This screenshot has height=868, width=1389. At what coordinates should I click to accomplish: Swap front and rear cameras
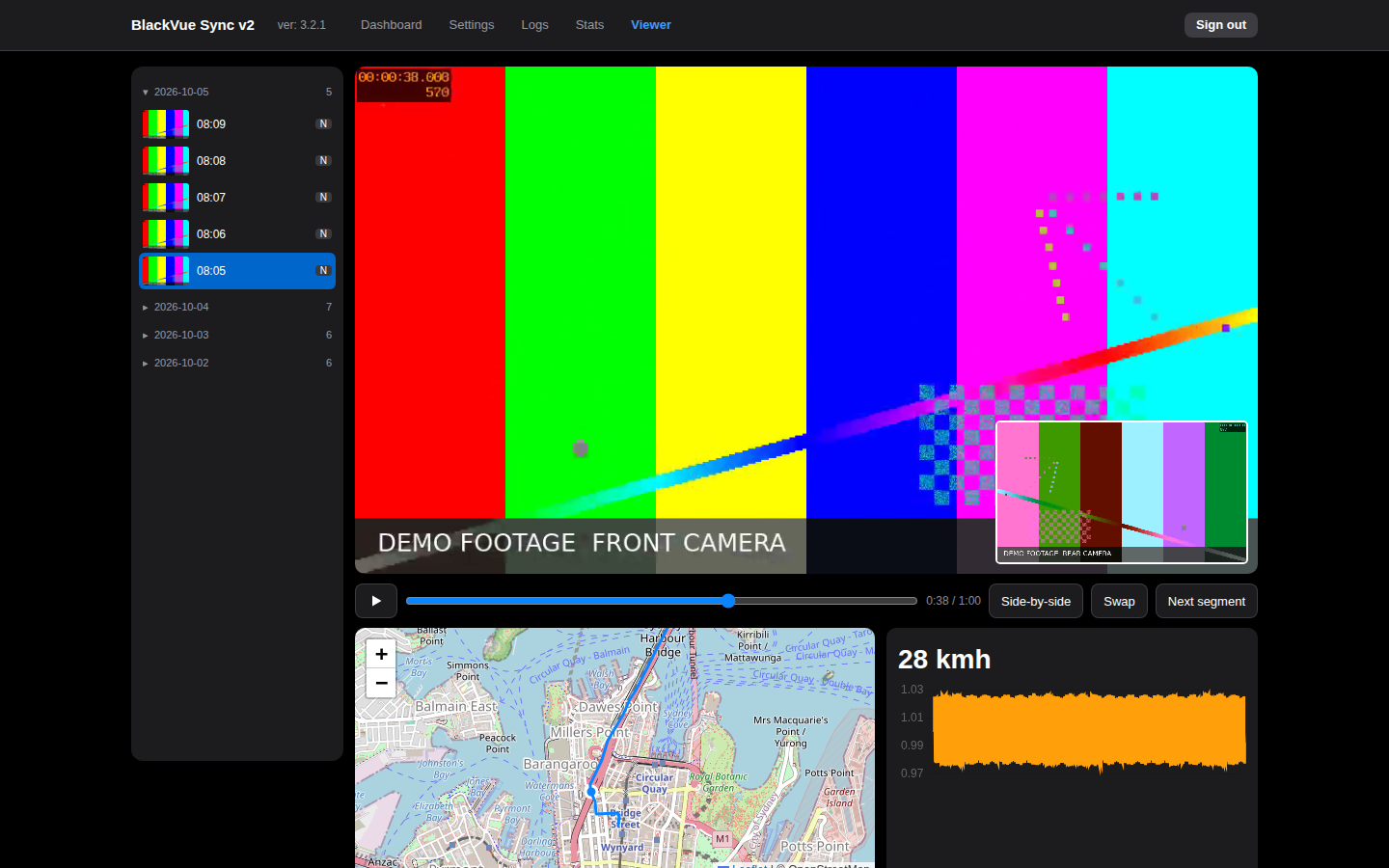tap(1119, 601)
